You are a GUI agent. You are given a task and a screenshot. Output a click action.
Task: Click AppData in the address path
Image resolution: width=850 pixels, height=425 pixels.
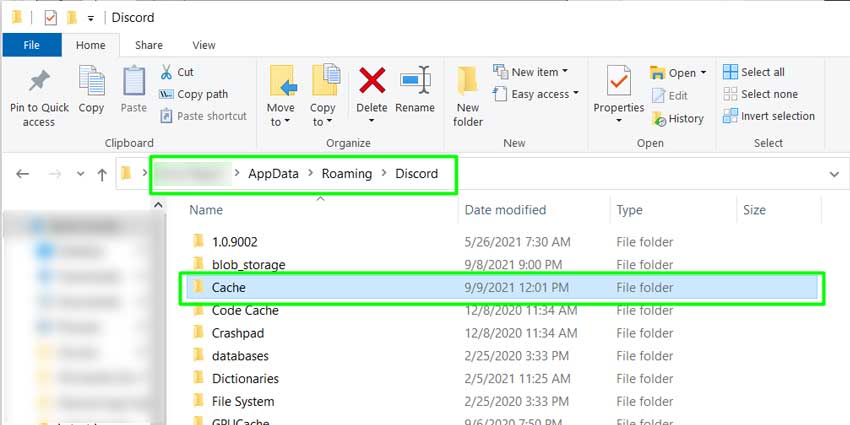point(273,173)
